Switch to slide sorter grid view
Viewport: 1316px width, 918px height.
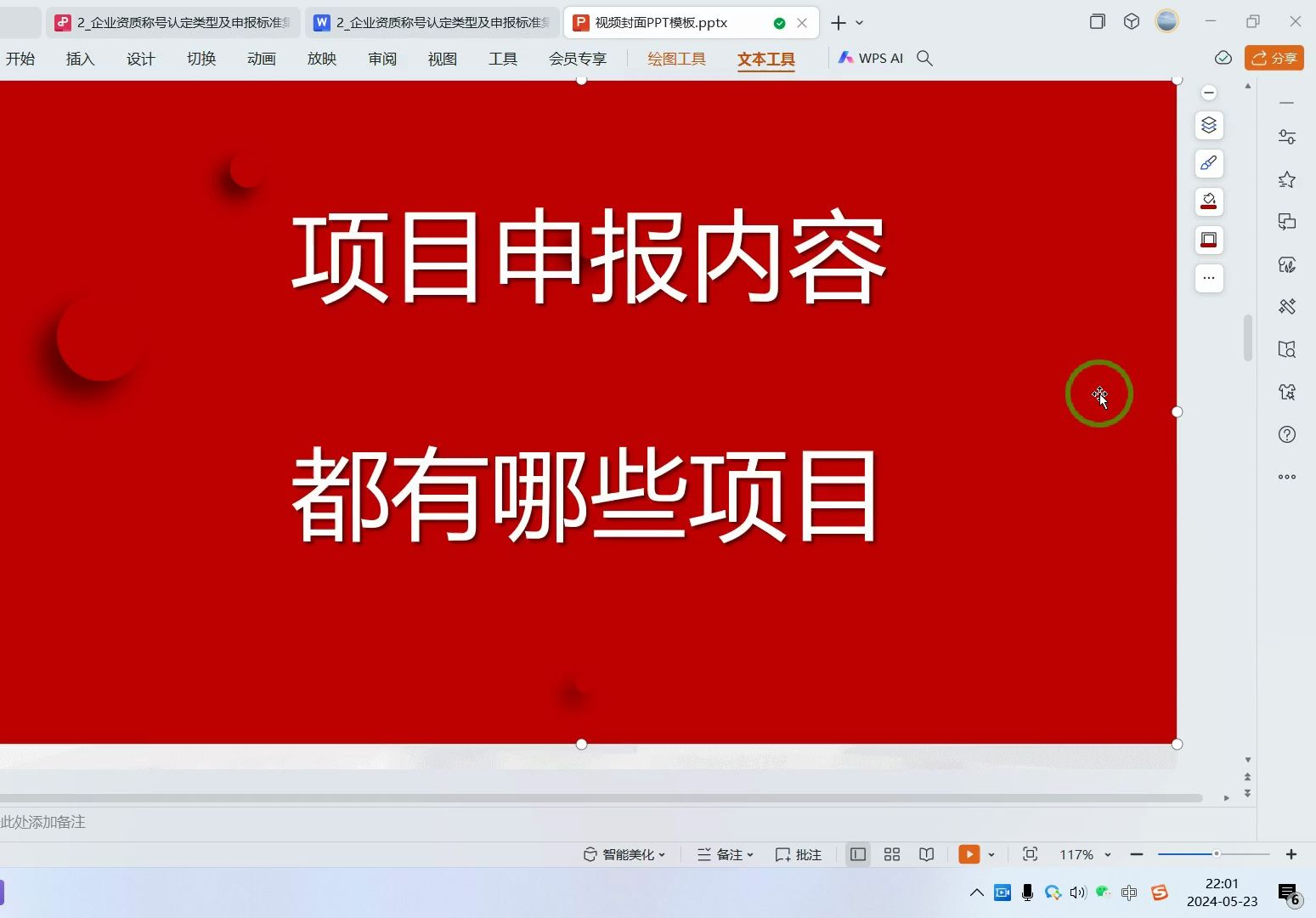892,854
